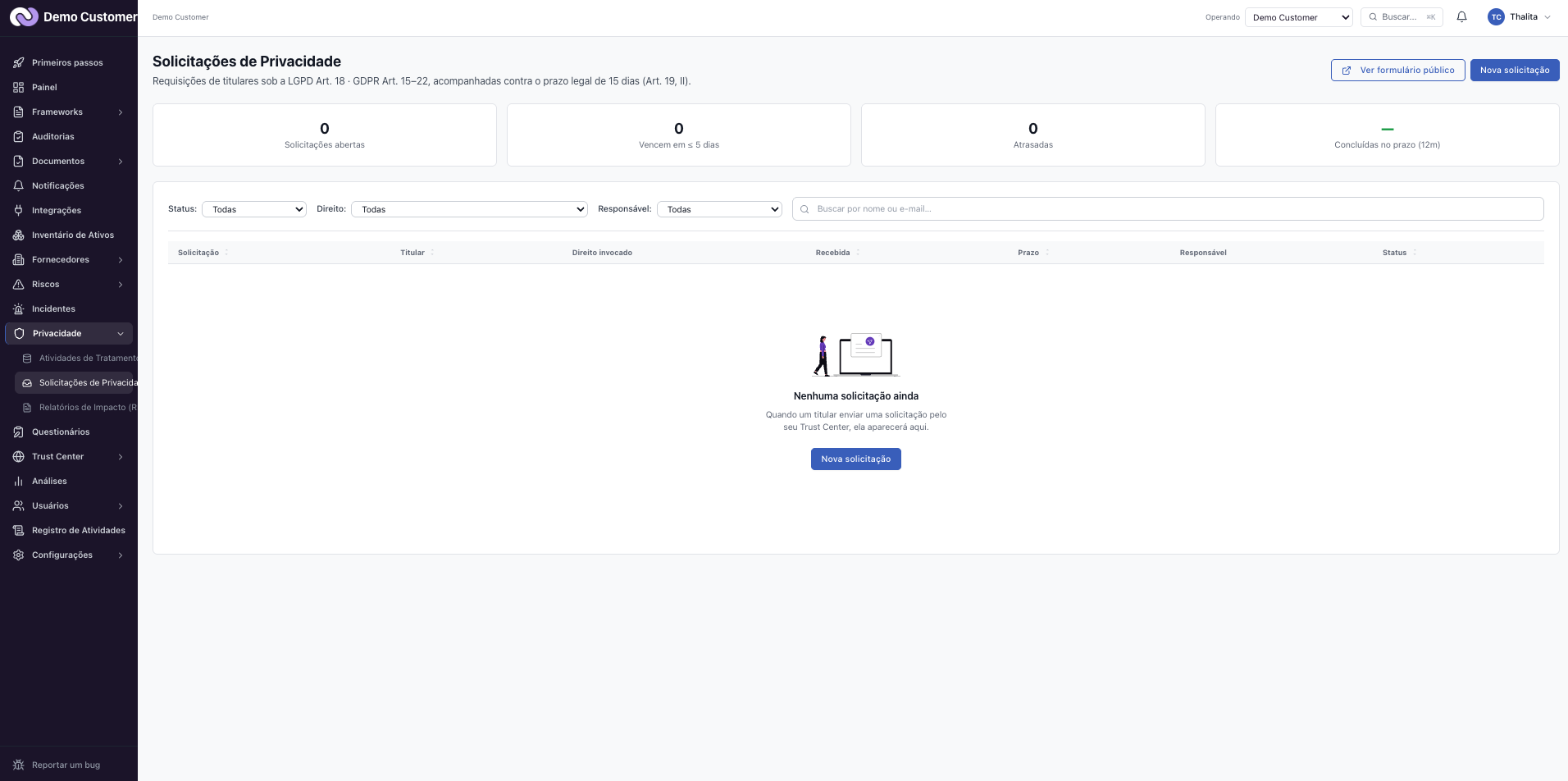Click the rocket icon for Primeiros passos
This screenshot has height=781, width=1568.
(x=18, y=62)
